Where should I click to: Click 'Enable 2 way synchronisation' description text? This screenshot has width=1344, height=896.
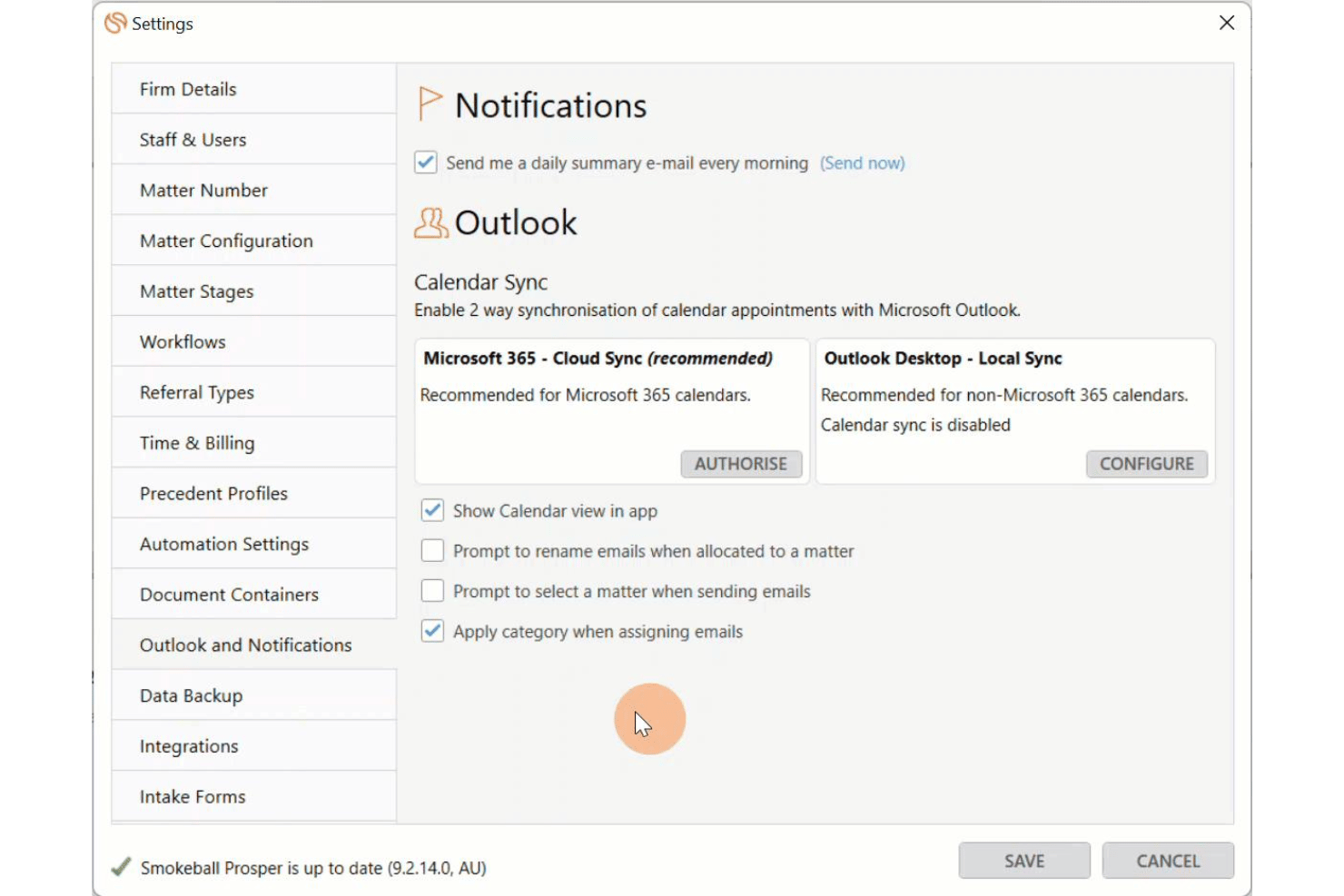pyautogui.click(x=717, y=310)
